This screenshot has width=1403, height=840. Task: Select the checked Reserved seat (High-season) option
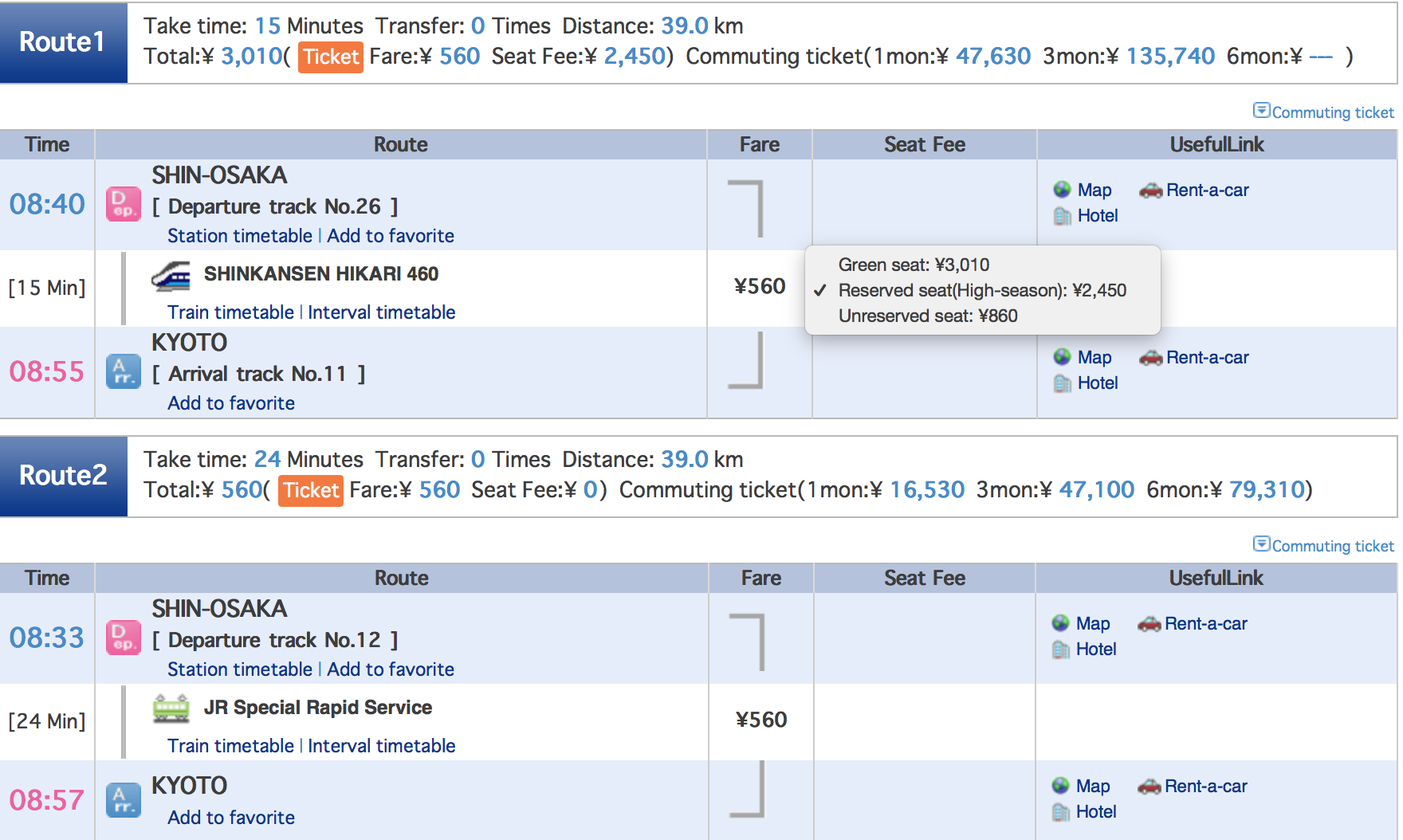[982, 291]
